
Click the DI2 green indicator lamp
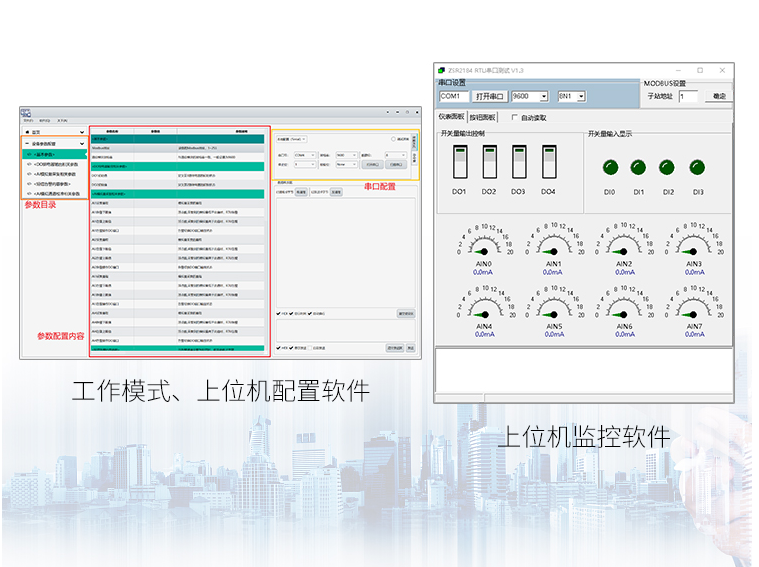(x=667, y=168)
